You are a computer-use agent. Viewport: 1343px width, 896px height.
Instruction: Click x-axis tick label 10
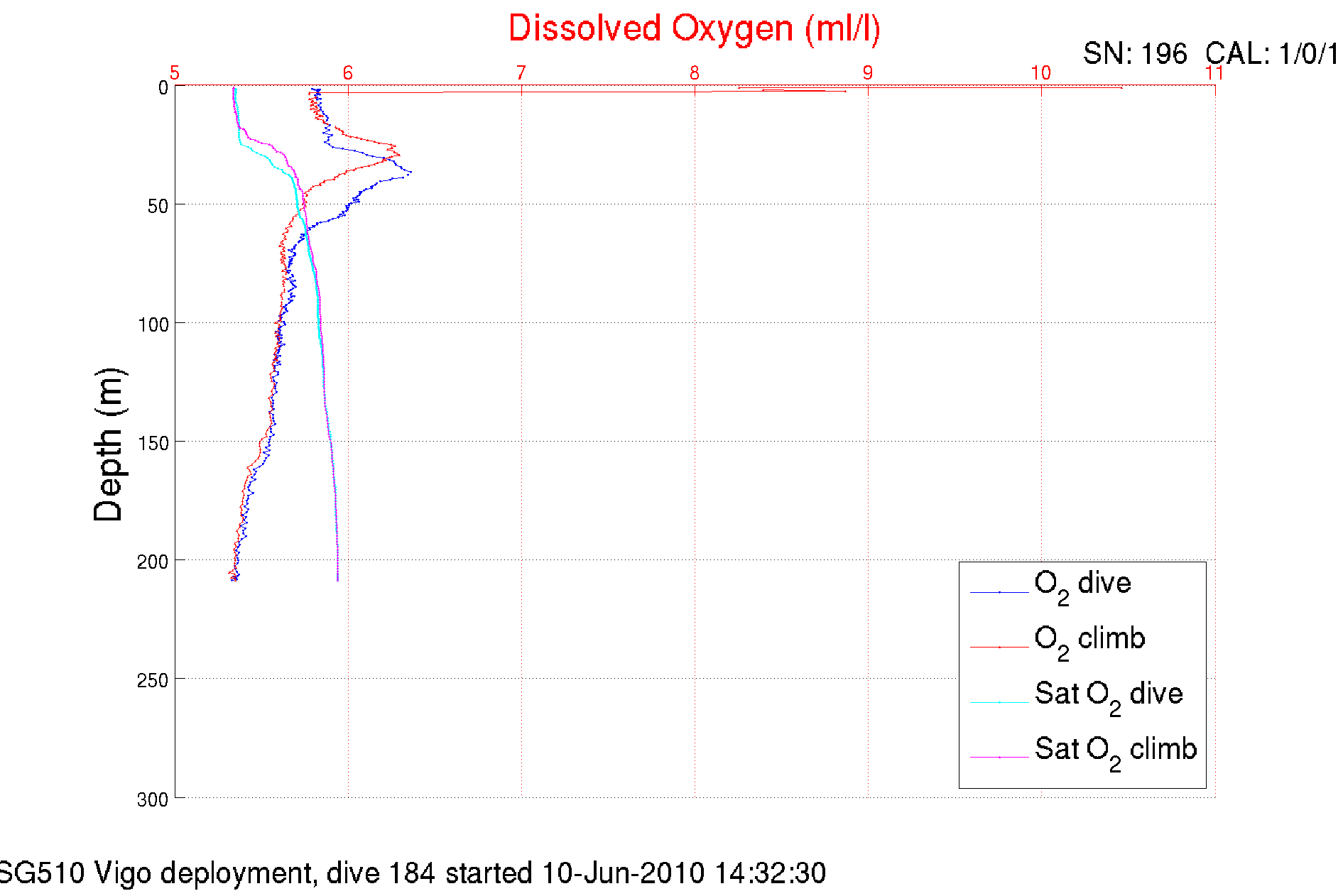[1041, 73]
